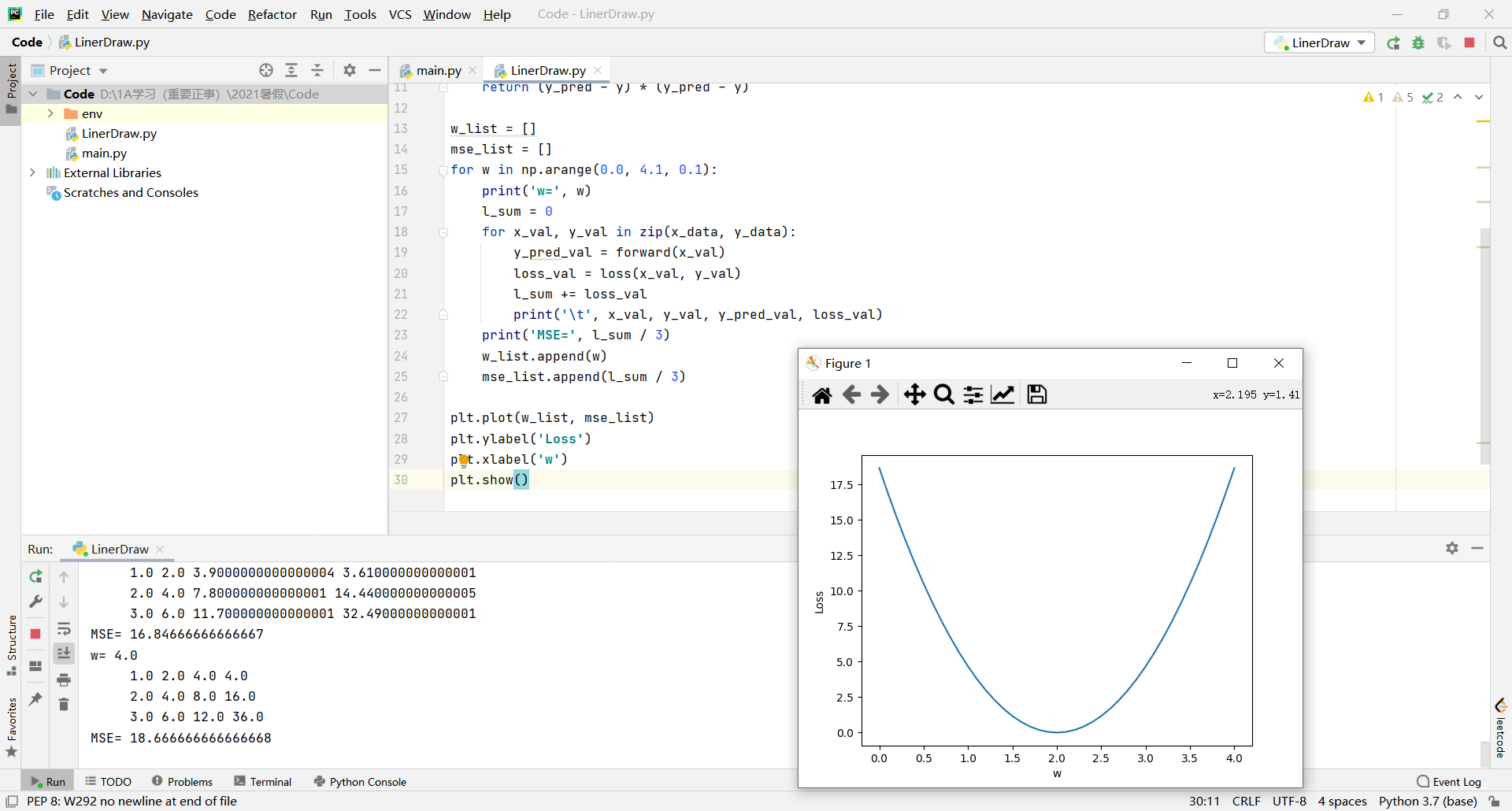Close the LinerDraw.py editor tab

coord(598,70)
